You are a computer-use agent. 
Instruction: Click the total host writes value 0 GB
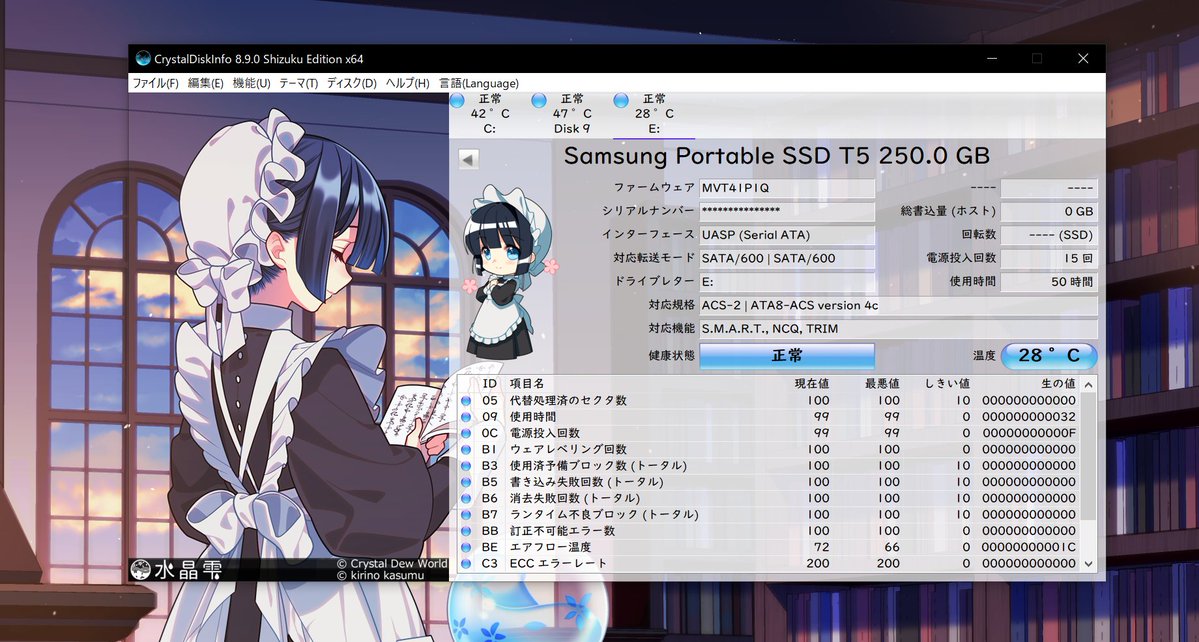(x=1049, y=212)
